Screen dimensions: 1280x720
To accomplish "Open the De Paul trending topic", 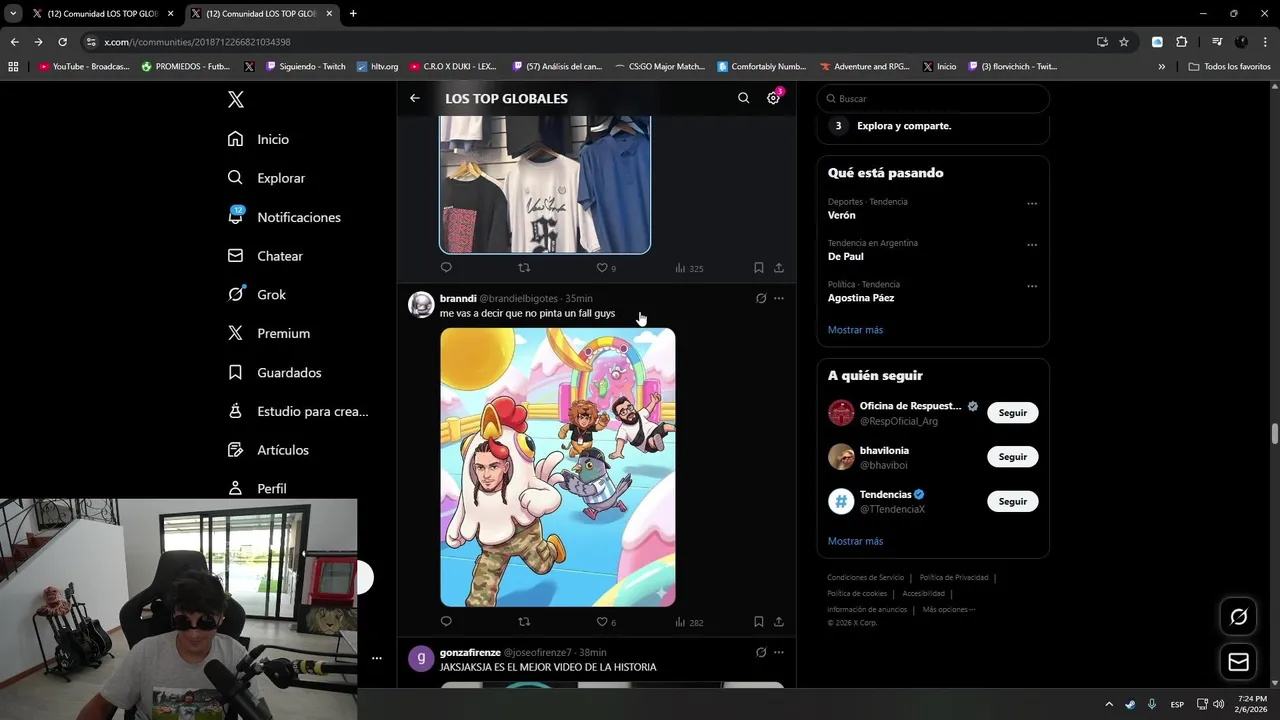I will [x=846, y=256].
